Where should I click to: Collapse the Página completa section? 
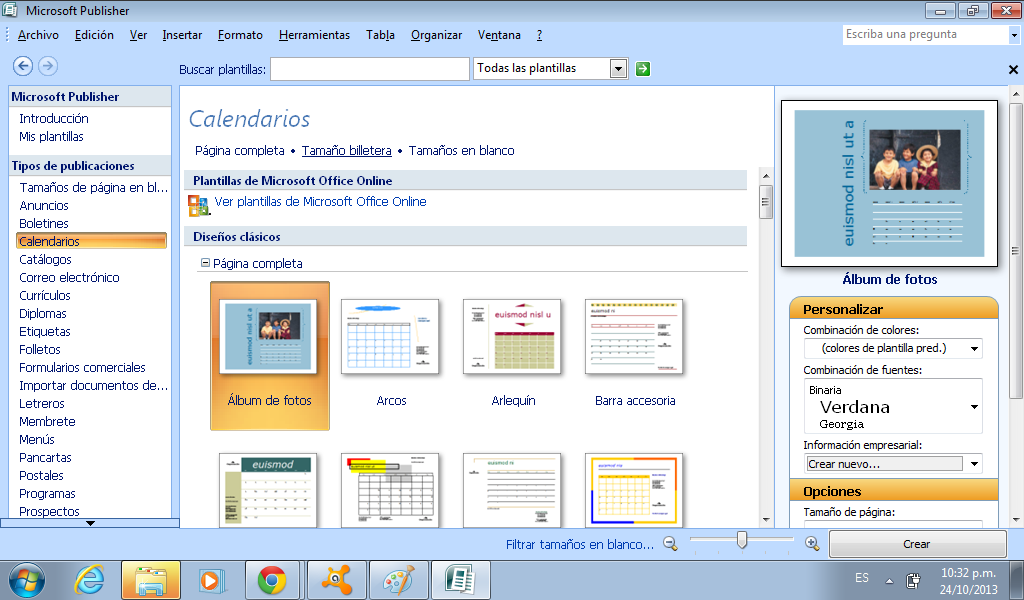pyautogui.click(x=205, y=263)
